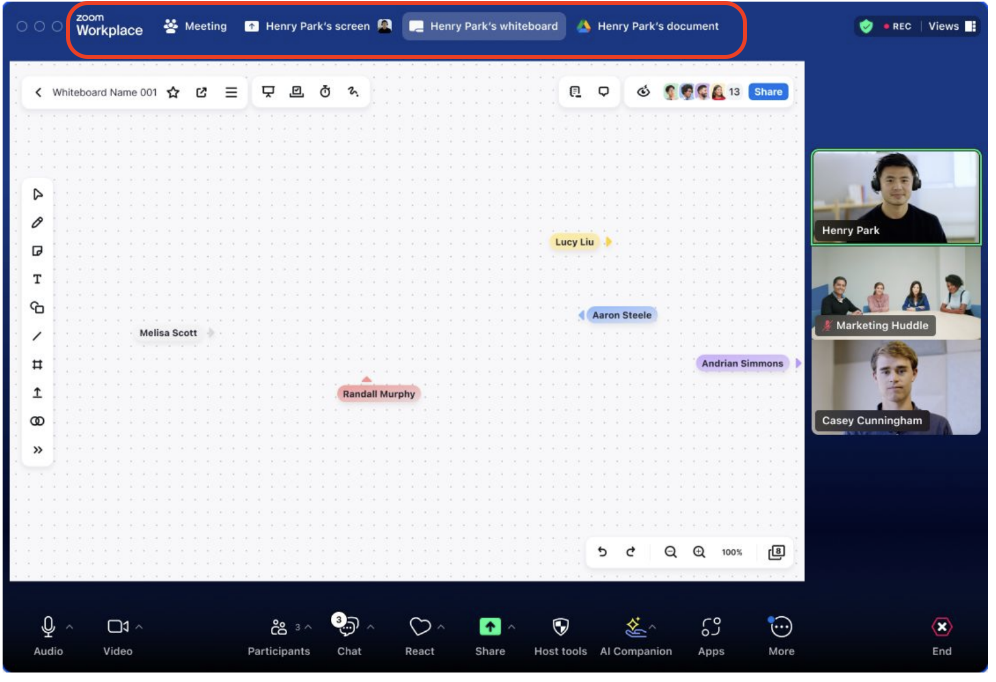The image size is (996, 682).
Task: Click the blue Share button on whiteboard
Action: (x=769, y=92)
